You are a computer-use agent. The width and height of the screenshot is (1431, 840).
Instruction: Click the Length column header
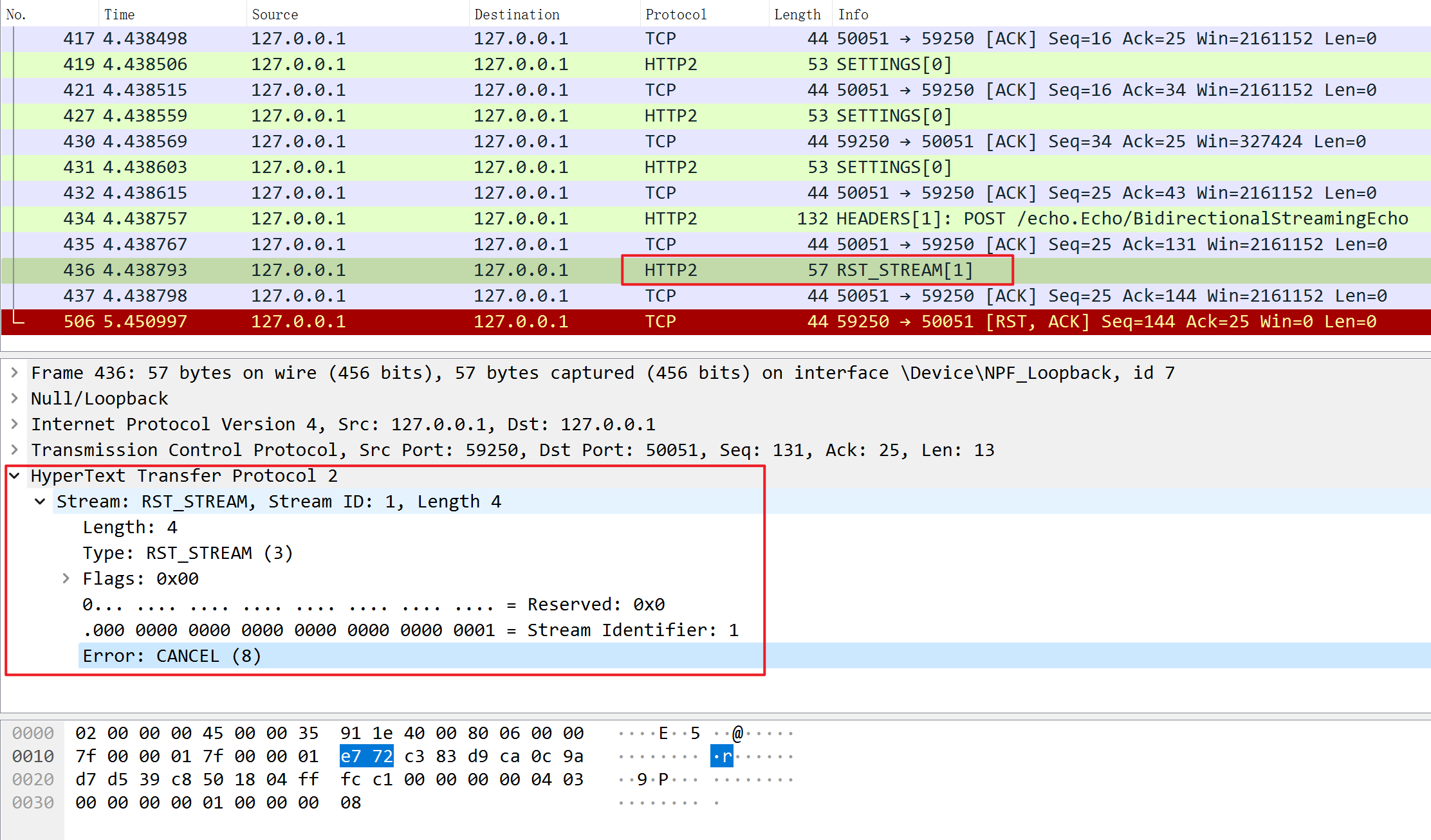coord(797,14)
